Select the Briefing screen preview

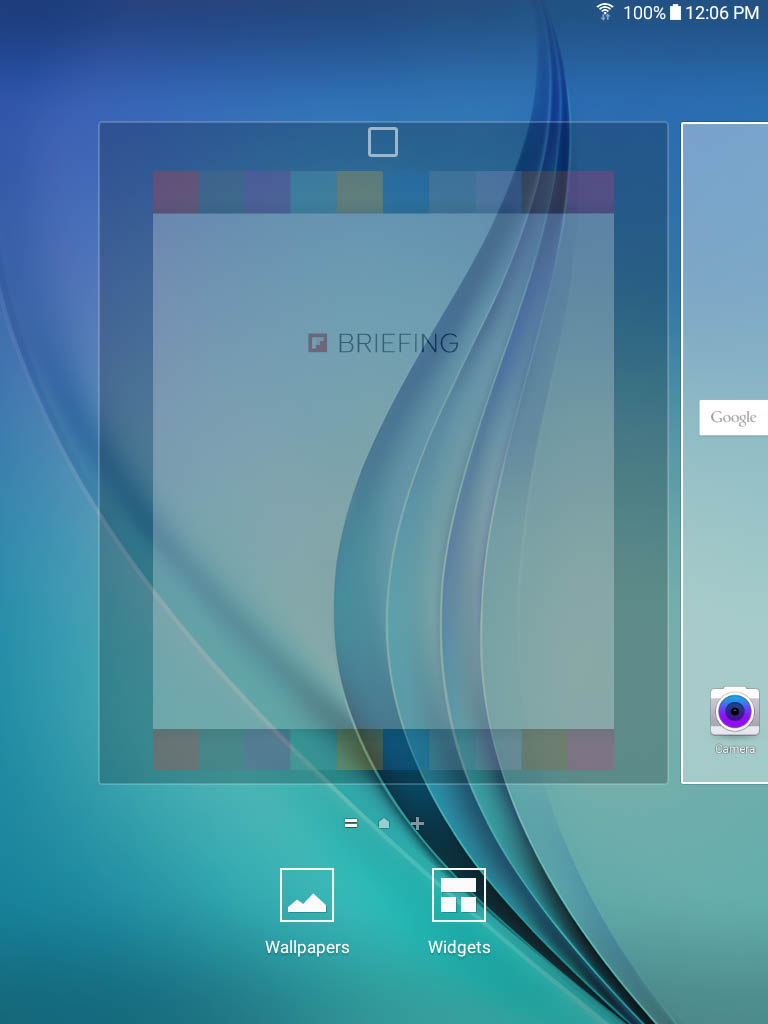(x=383, y=453)
